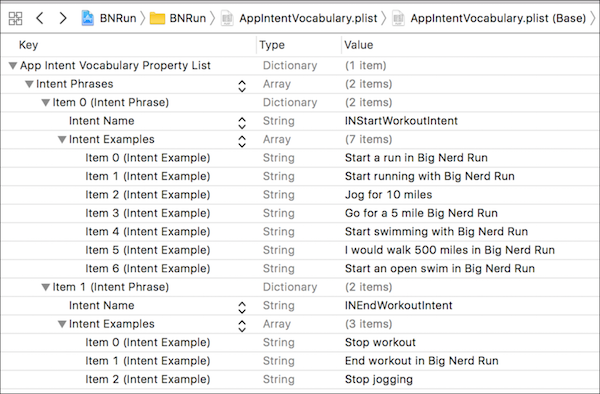Select the BNRun folder breadcrumb label
Image resolution: width=600 pixels, height=394 pixels.
(x=188, y=18)
